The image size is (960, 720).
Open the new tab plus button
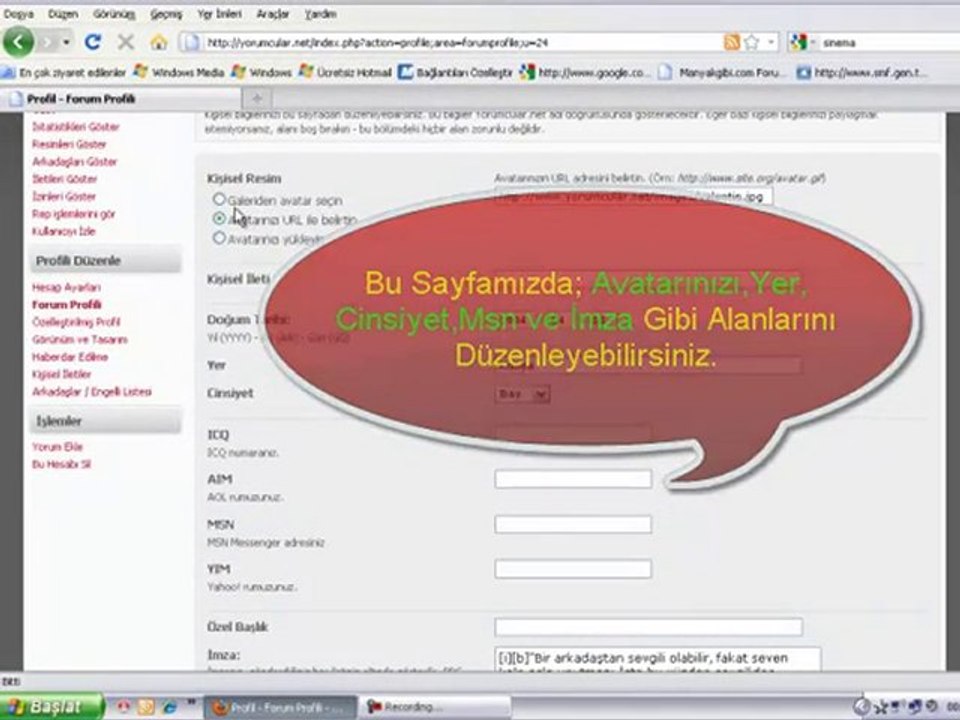tap(257, 99)
